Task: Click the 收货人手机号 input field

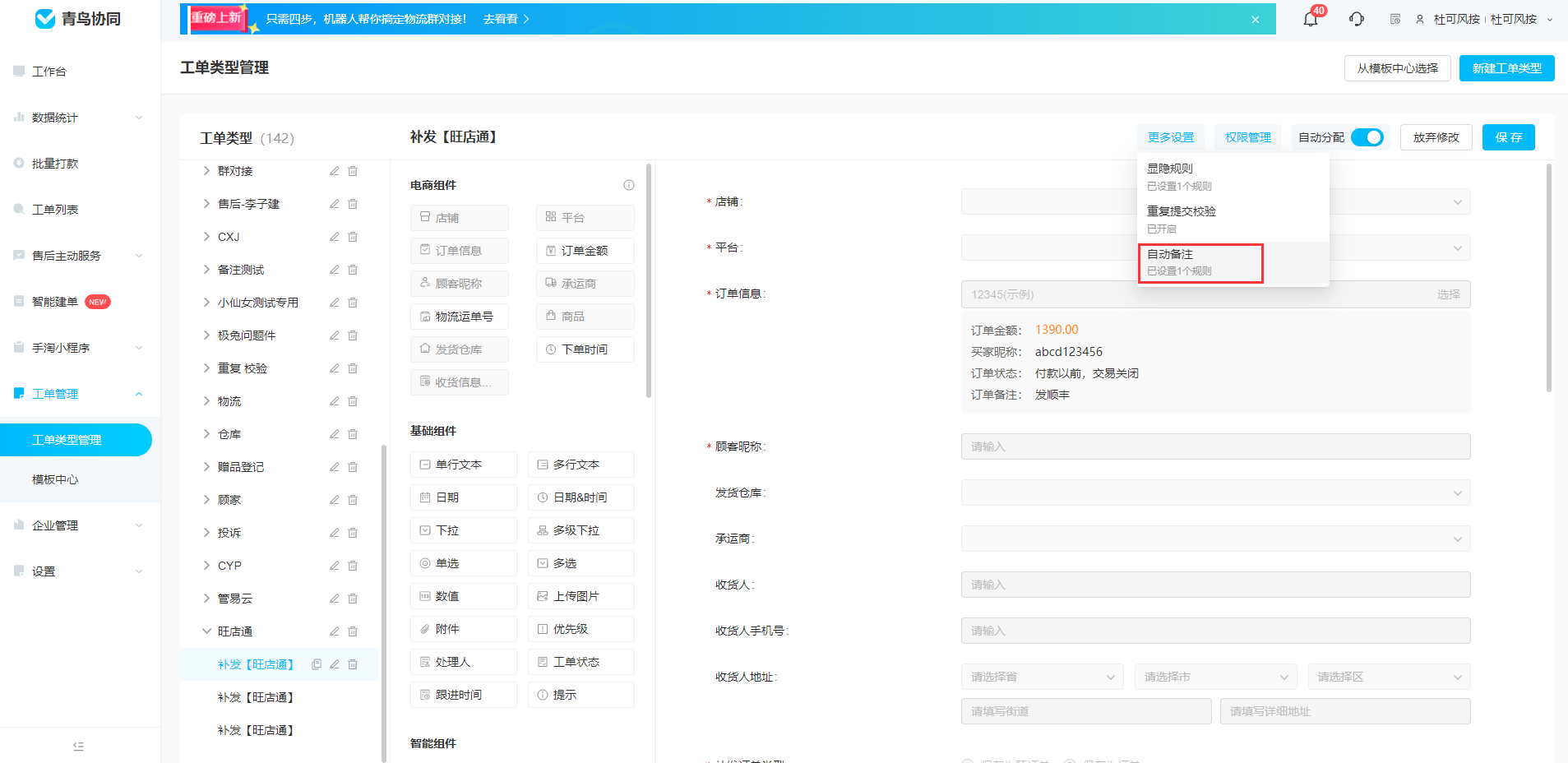Action: (x=1215, y=631)
